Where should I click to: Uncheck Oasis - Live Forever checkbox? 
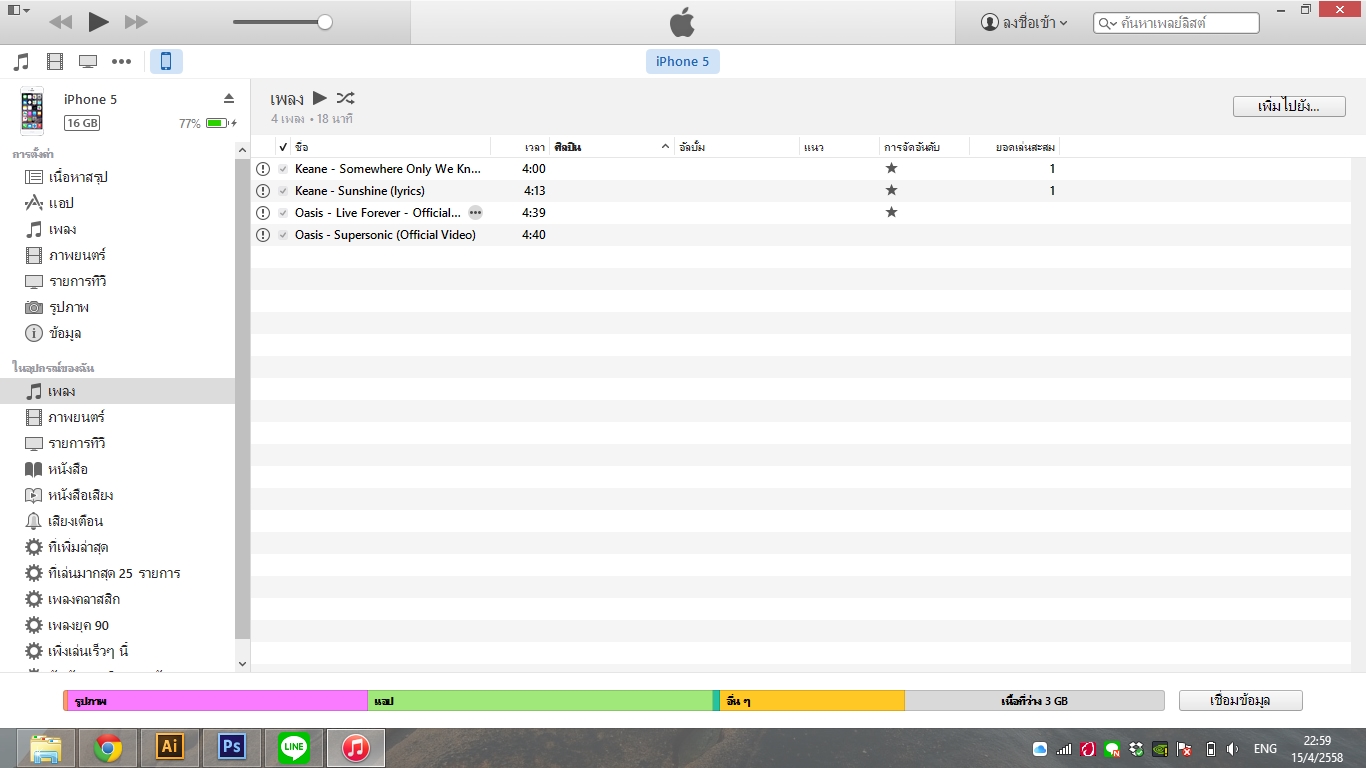(283, 213)
